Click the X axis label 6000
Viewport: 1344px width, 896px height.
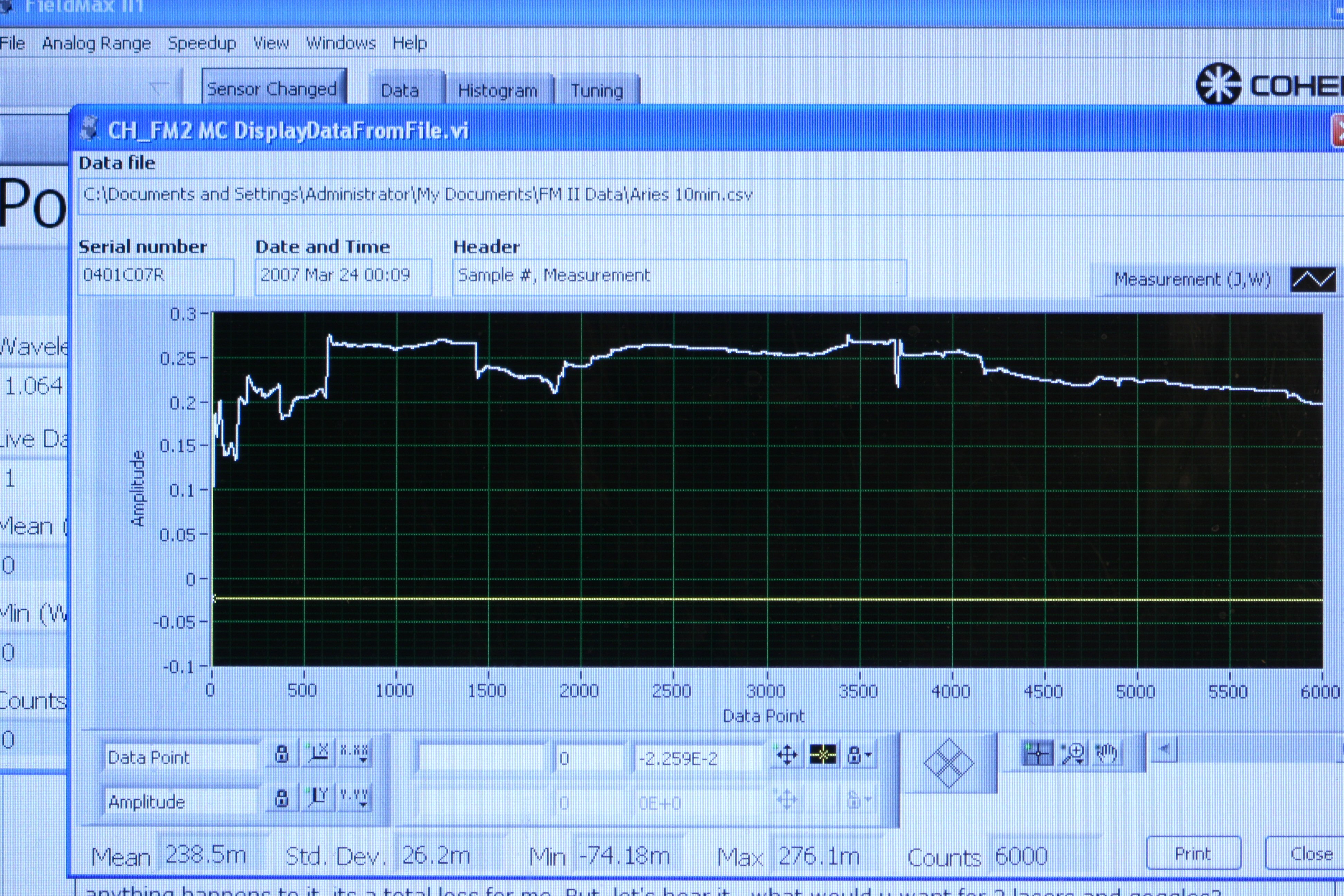1319,692
